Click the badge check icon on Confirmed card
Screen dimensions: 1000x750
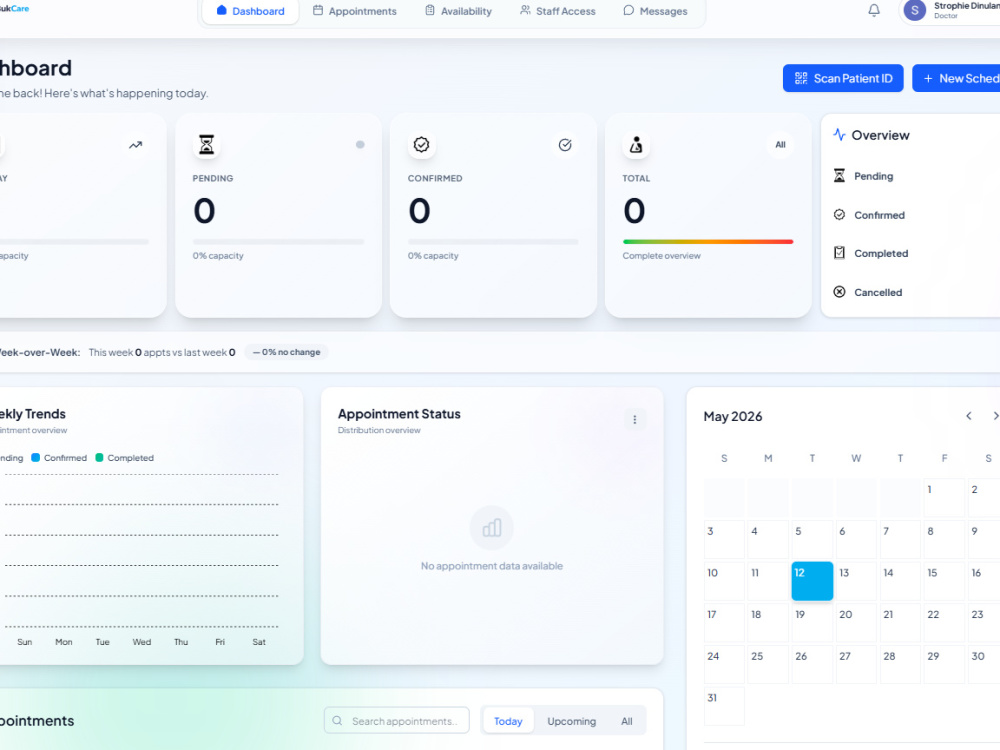click(x=421, y=145)
